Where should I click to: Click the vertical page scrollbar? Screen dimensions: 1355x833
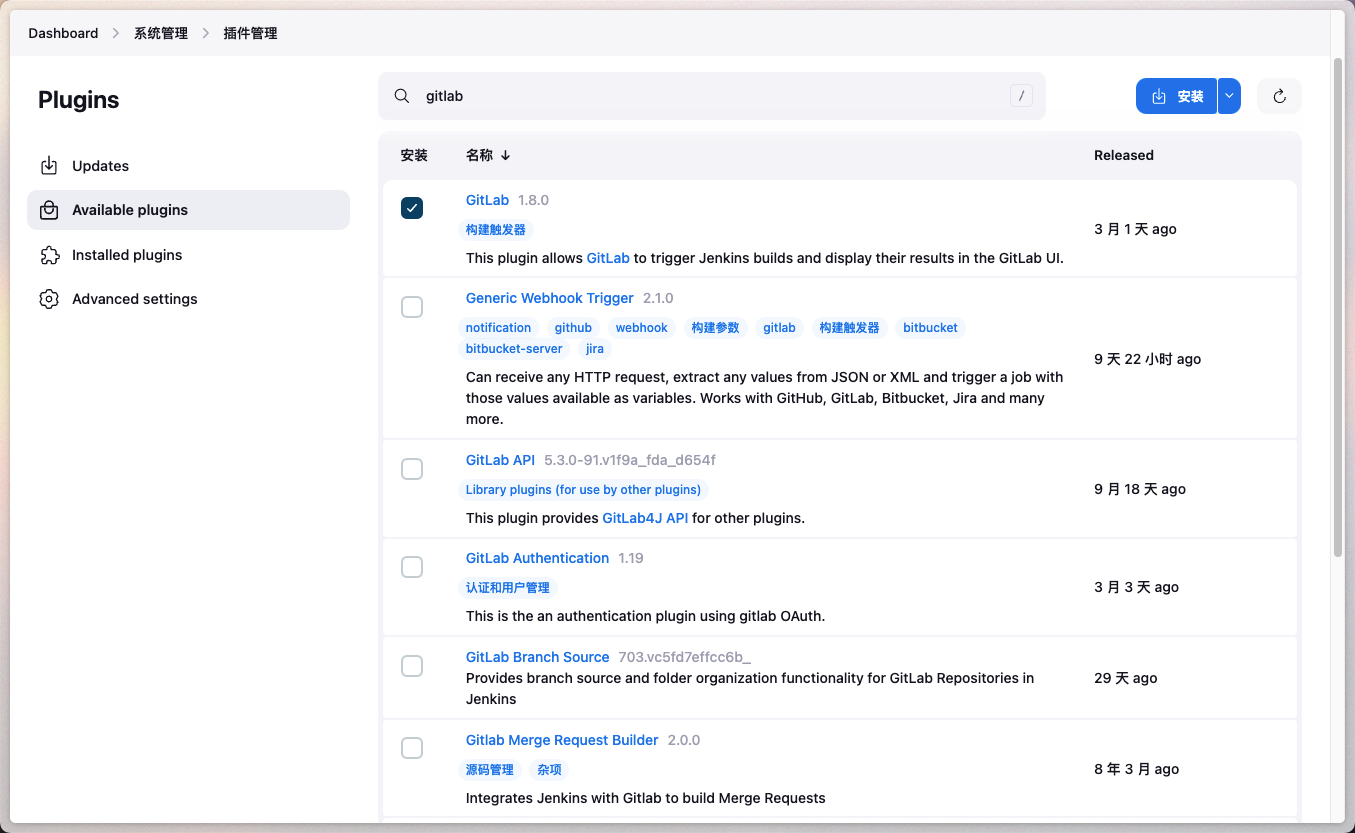(1338, 307)
